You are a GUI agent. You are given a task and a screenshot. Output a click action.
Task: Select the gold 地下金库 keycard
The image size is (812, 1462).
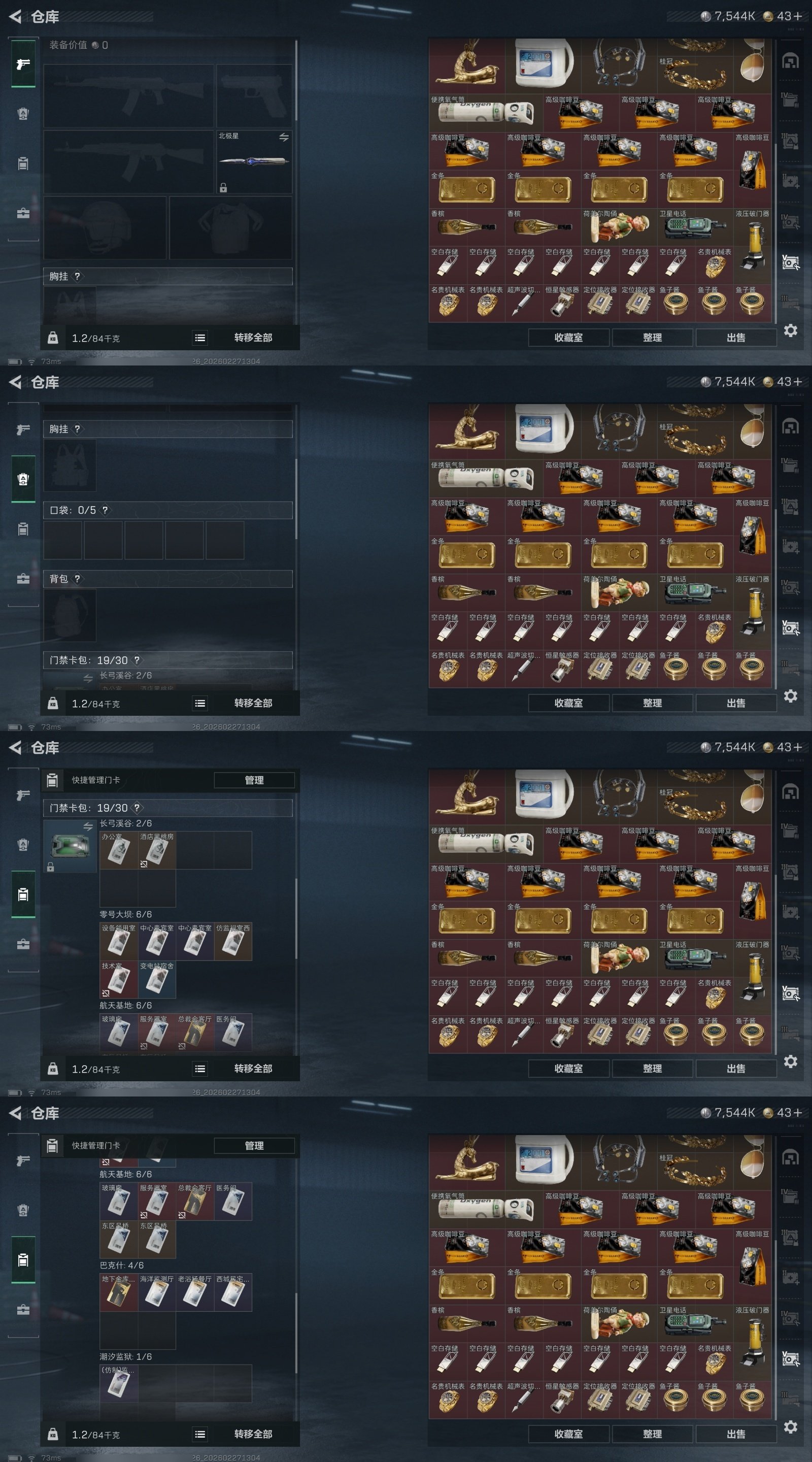[x=119, y=1292]
